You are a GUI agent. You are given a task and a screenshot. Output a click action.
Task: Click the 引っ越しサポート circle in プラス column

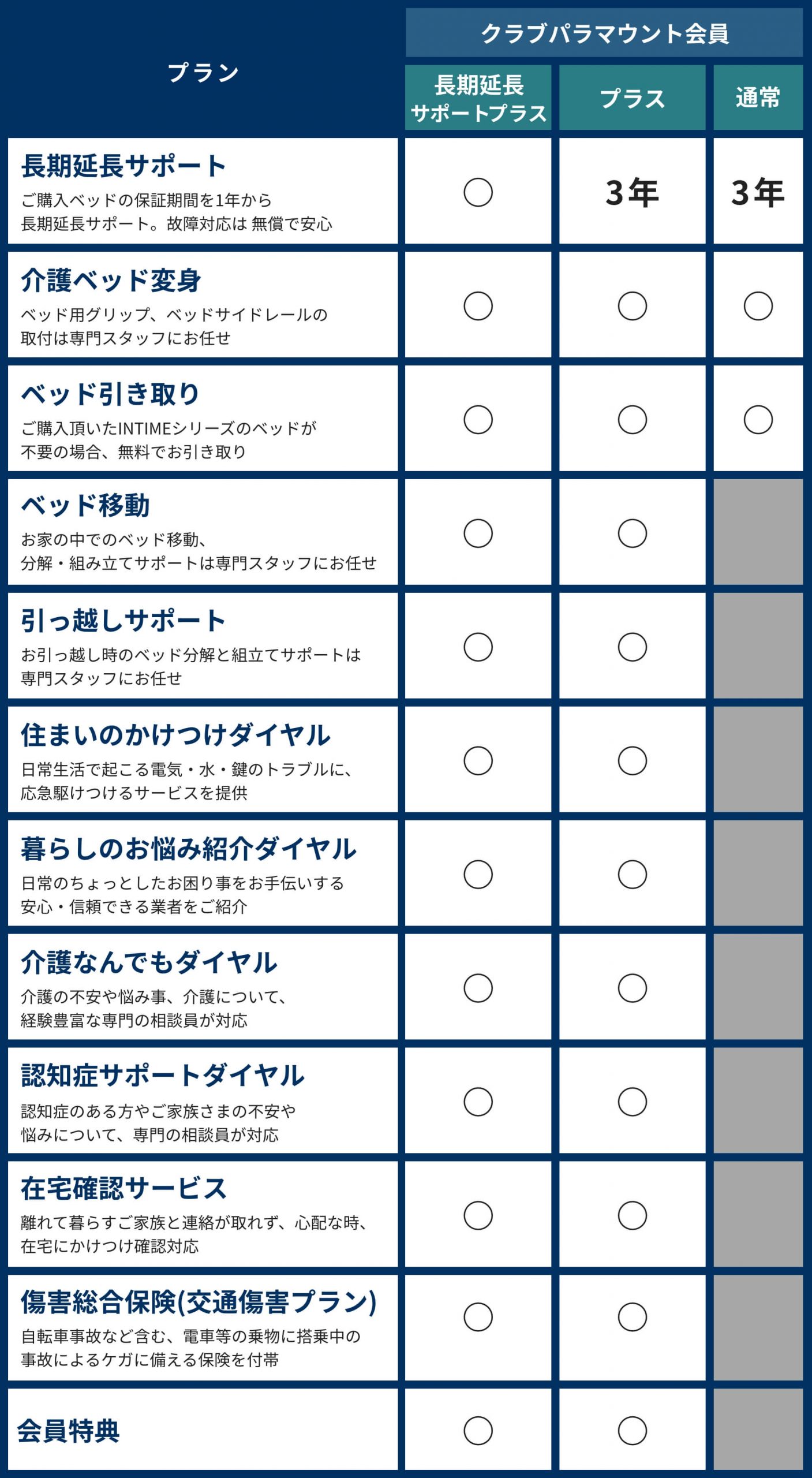point(632,647)
